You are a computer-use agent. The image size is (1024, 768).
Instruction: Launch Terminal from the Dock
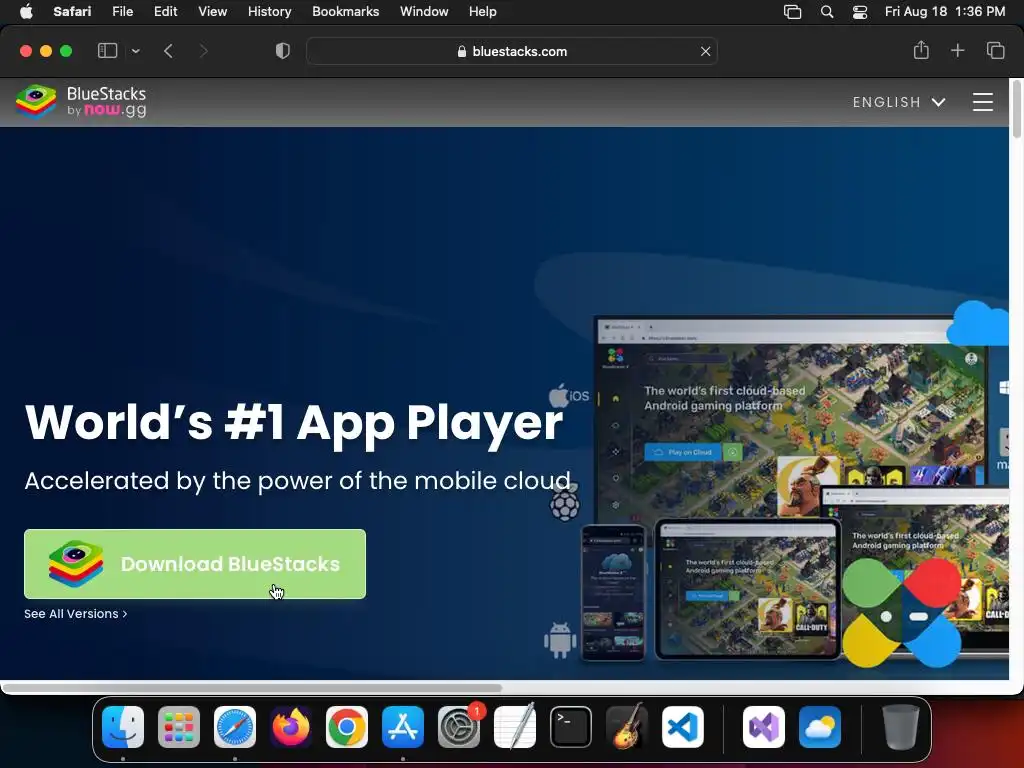click(x=571, y=727)
